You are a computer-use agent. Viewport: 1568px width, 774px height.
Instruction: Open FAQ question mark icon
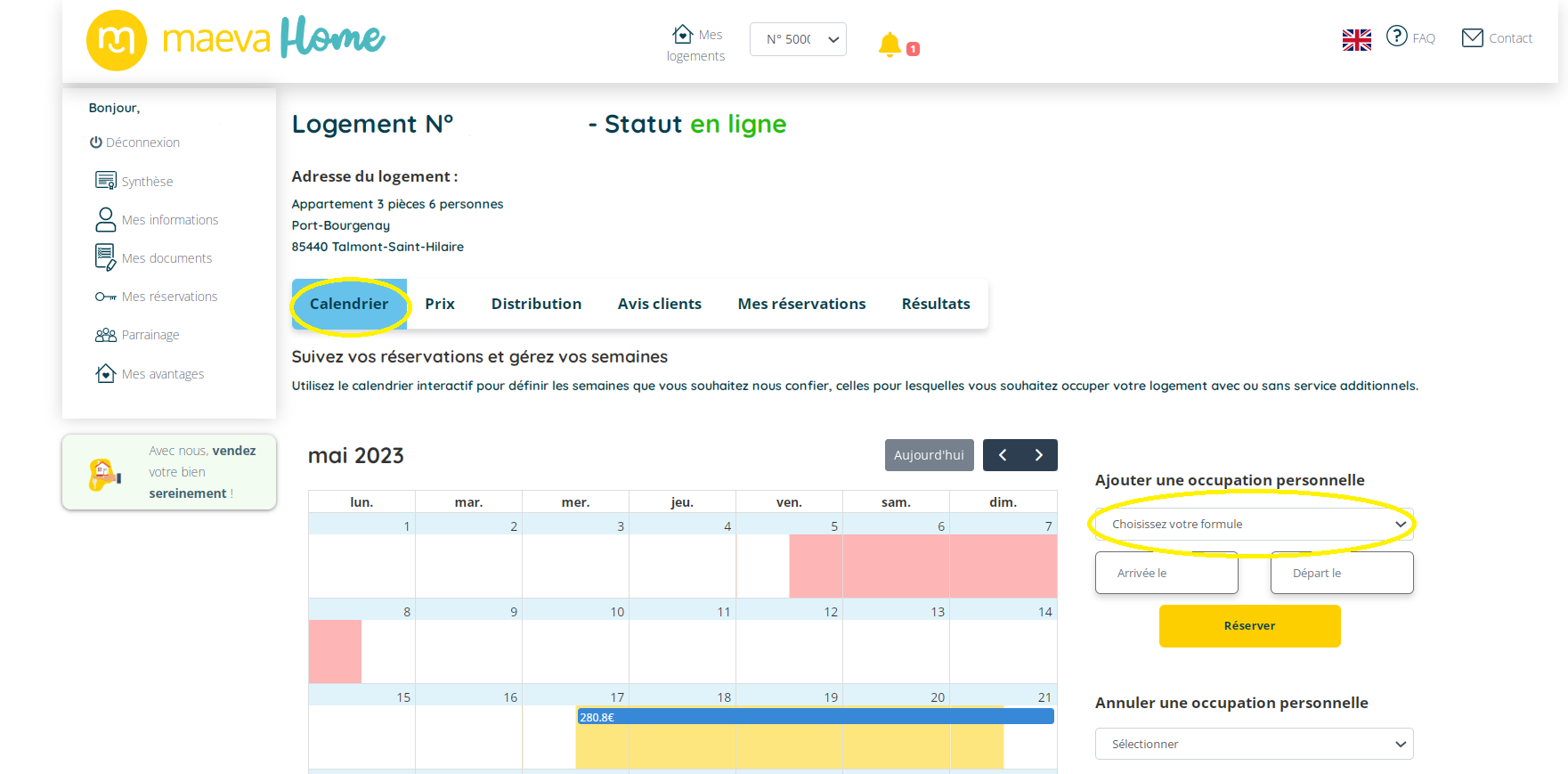(x=1396, y=37)
